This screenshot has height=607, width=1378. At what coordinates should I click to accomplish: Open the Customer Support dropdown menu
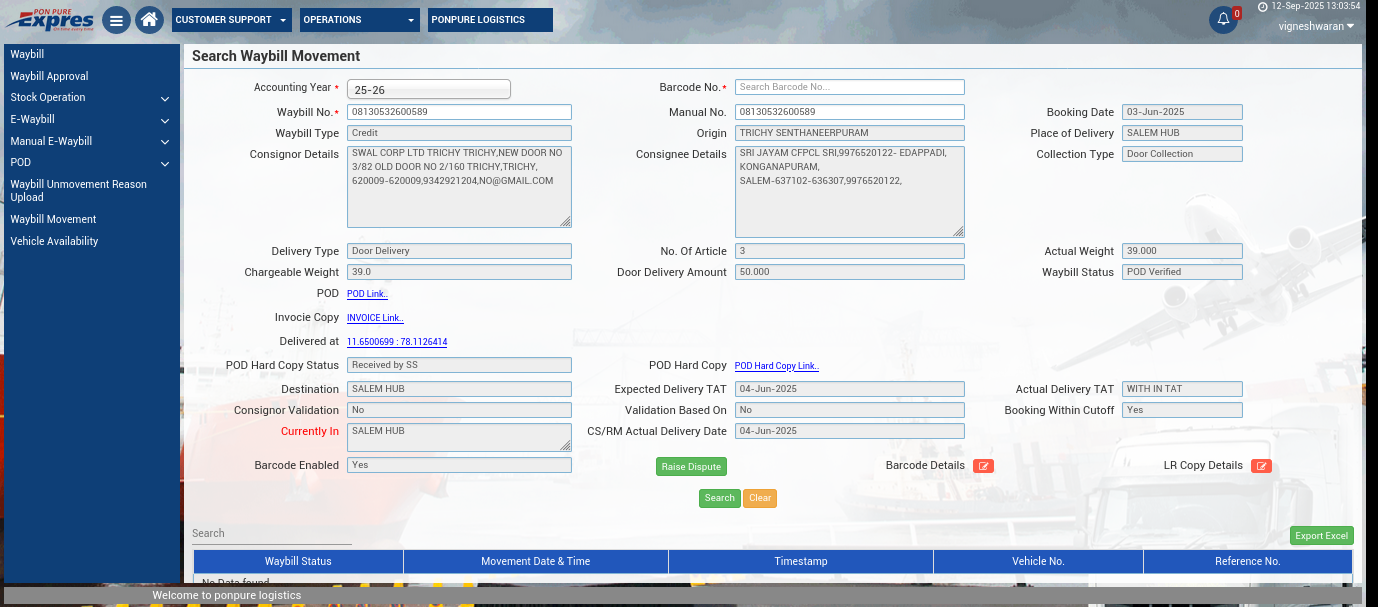pos(231,20)
